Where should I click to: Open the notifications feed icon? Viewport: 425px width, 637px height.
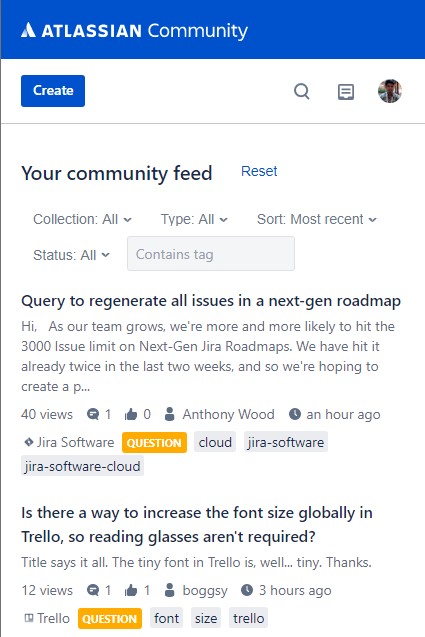(346, 92)
